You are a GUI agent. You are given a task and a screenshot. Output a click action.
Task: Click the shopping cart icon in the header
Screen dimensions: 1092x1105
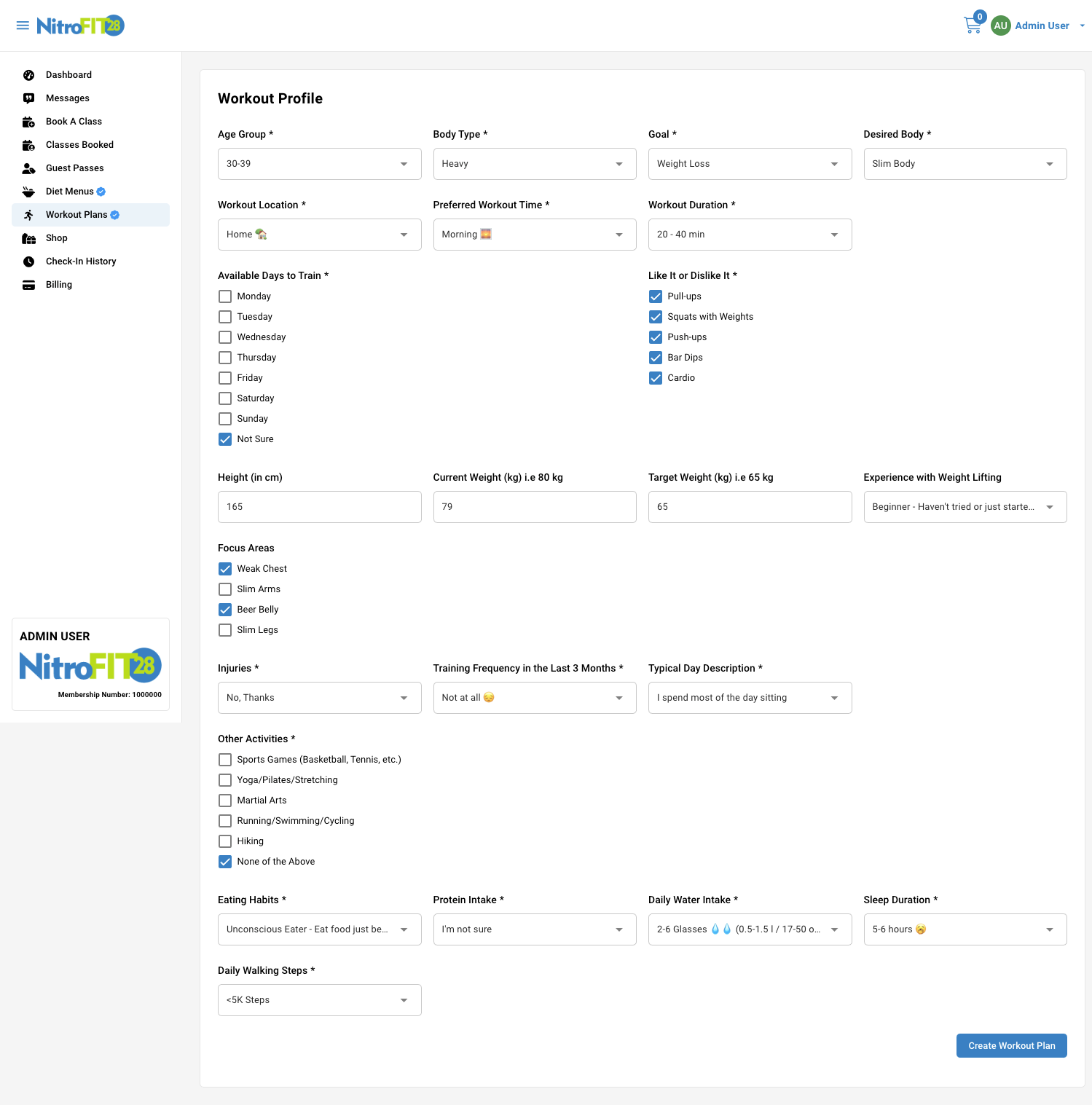pyautogui.click(x=972, y=24)
